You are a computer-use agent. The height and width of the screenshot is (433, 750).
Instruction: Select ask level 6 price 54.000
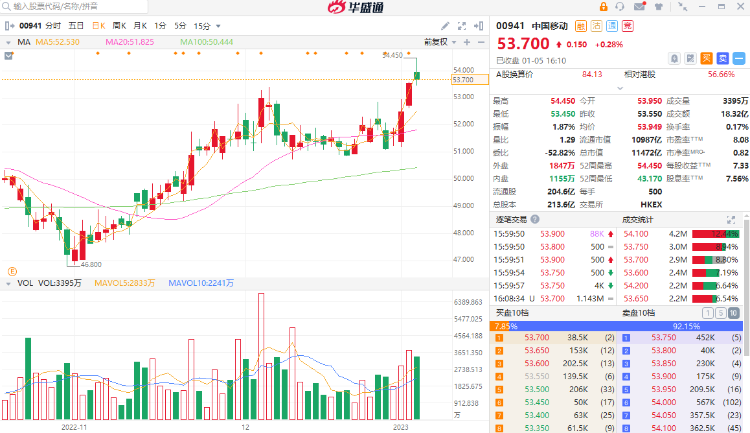coord(663,402)
